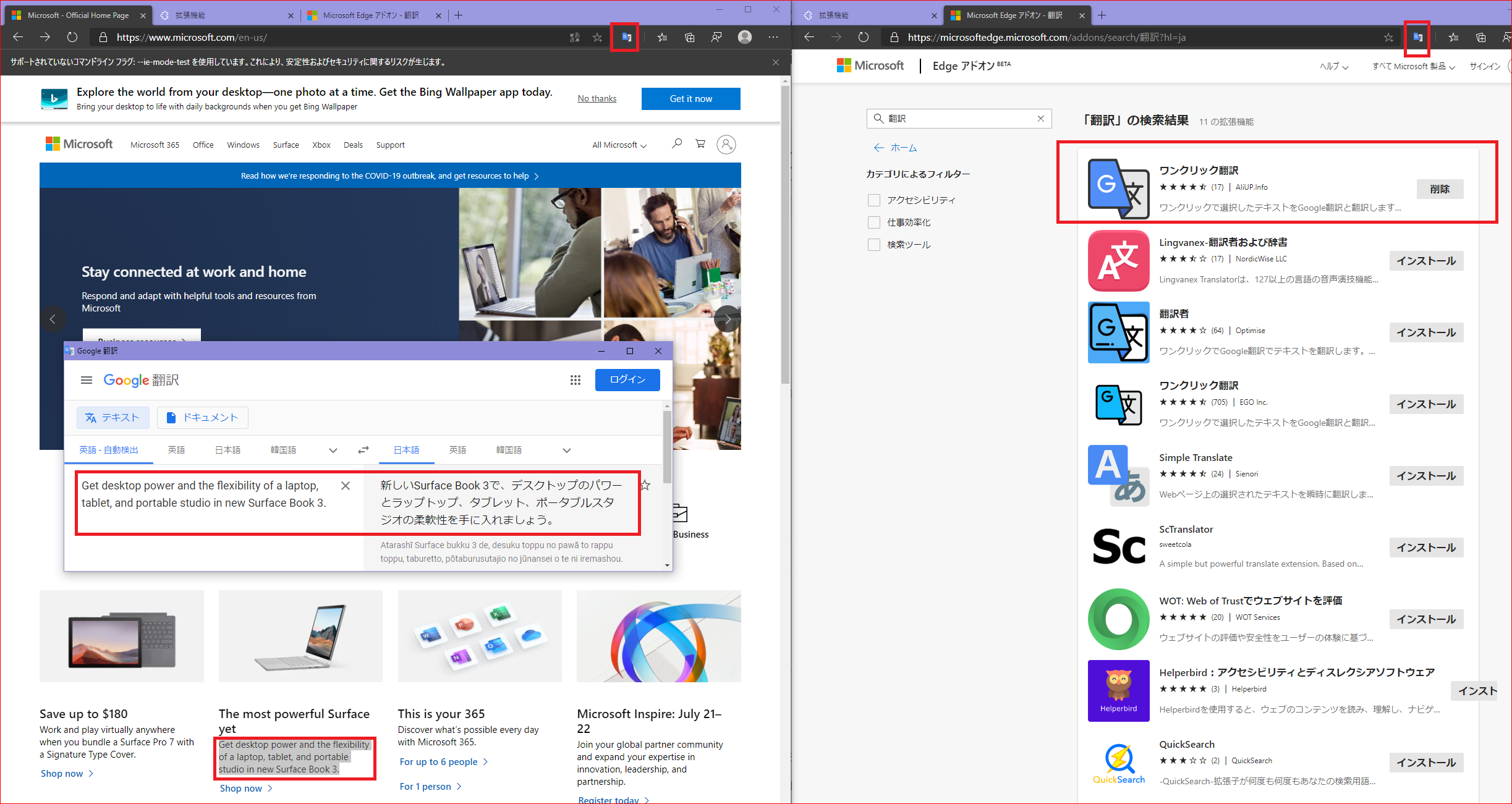1512x804 pixels.
Task: Clear the source text in Google Translate
Action: pos(346,486)
